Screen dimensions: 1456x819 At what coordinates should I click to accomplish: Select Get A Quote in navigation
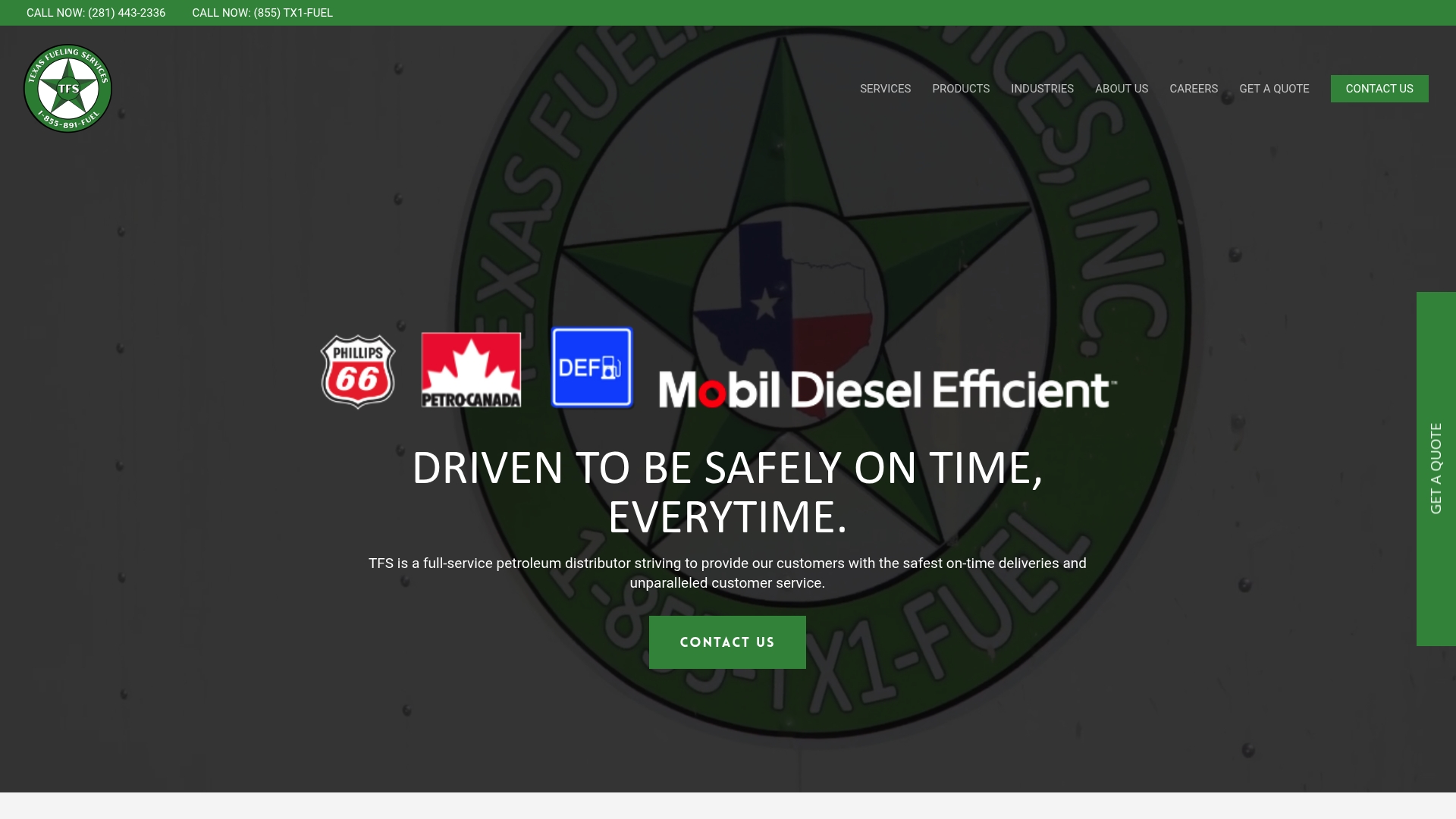click(1274, 89)
